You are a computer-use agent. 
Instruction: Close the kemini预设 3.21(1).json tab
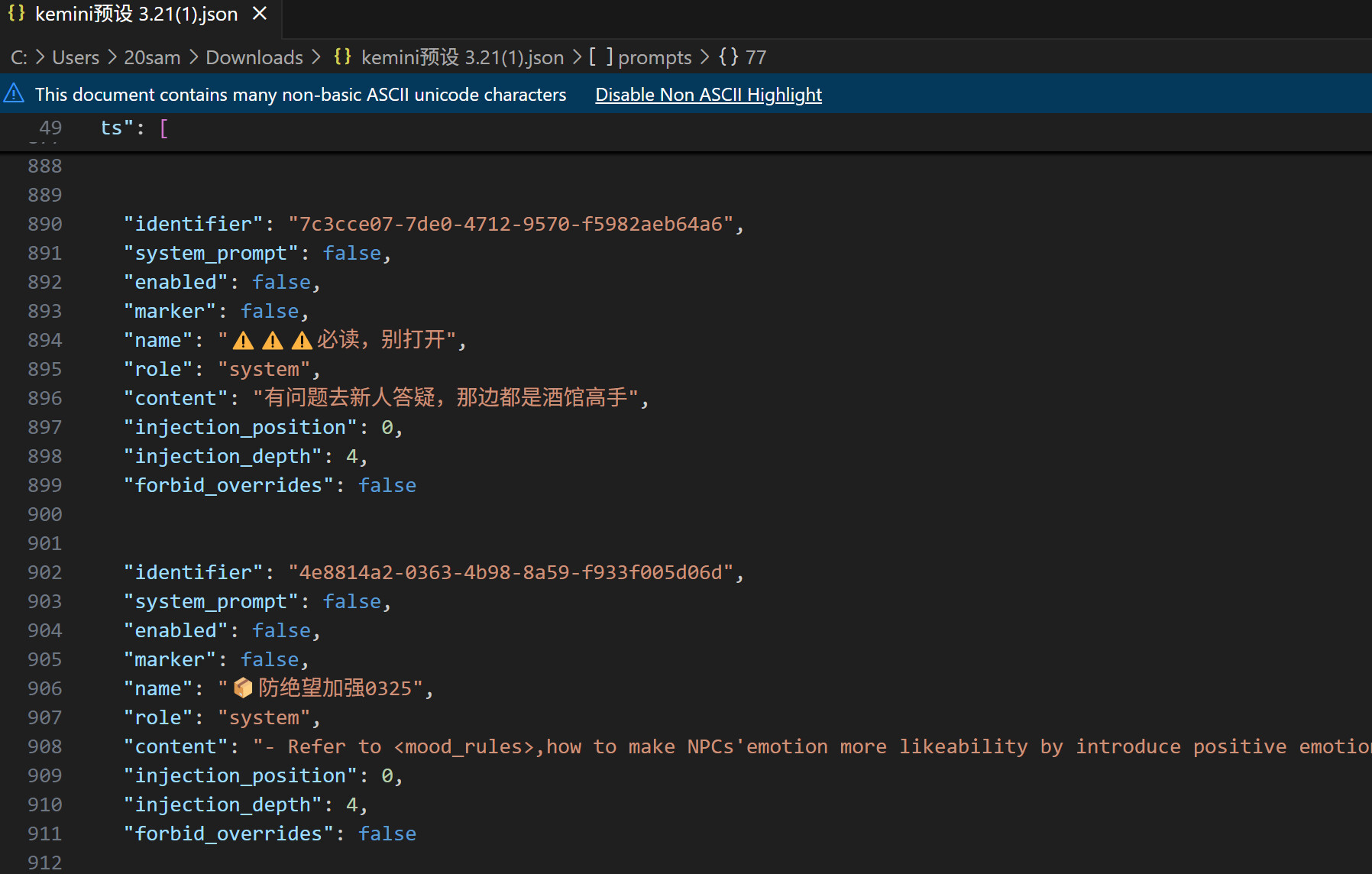[260, 14]
